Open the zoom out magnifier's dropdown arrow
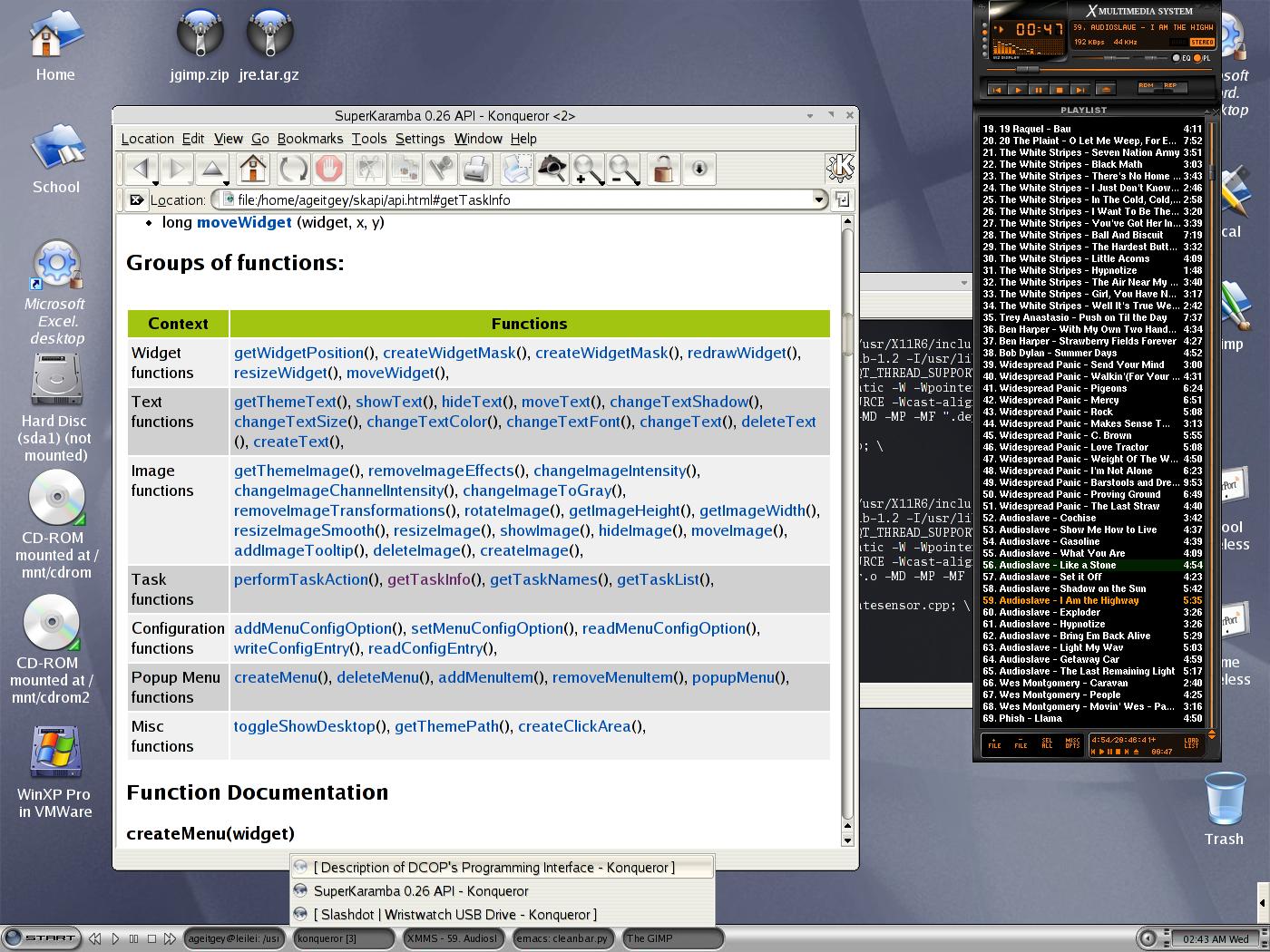Screen dimensions: 1270x952 pyautogui.click(x=638, y=181)
